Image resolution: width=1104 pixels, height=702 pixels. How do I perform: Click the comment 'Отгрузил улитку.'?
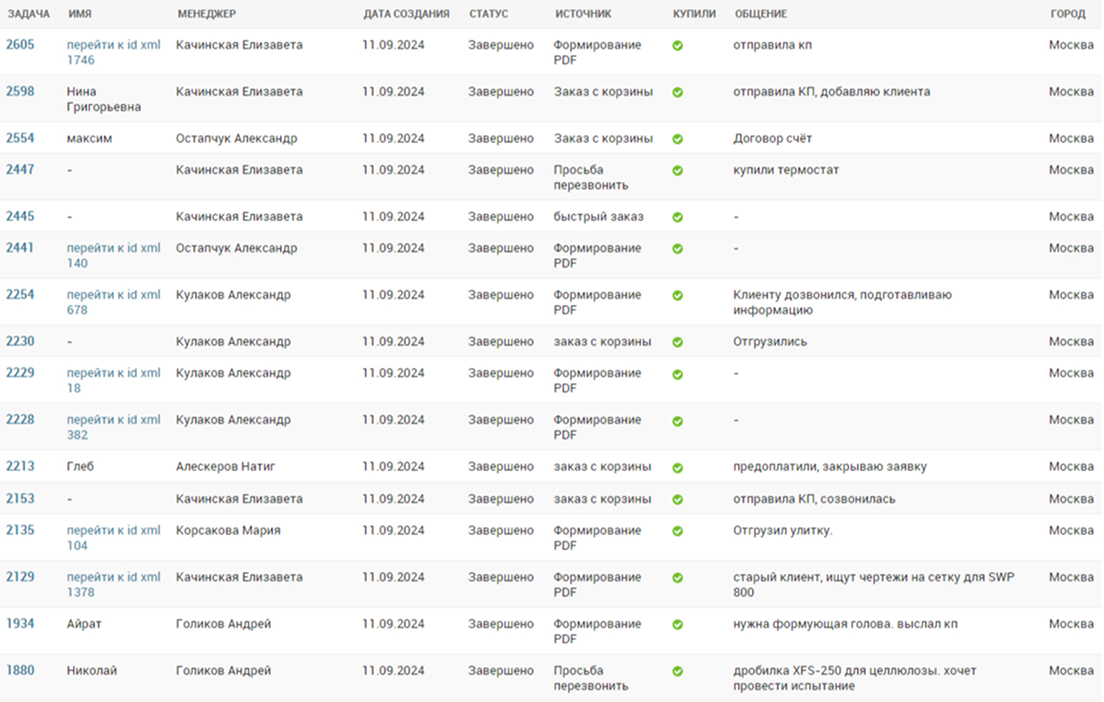click(782, 531)
